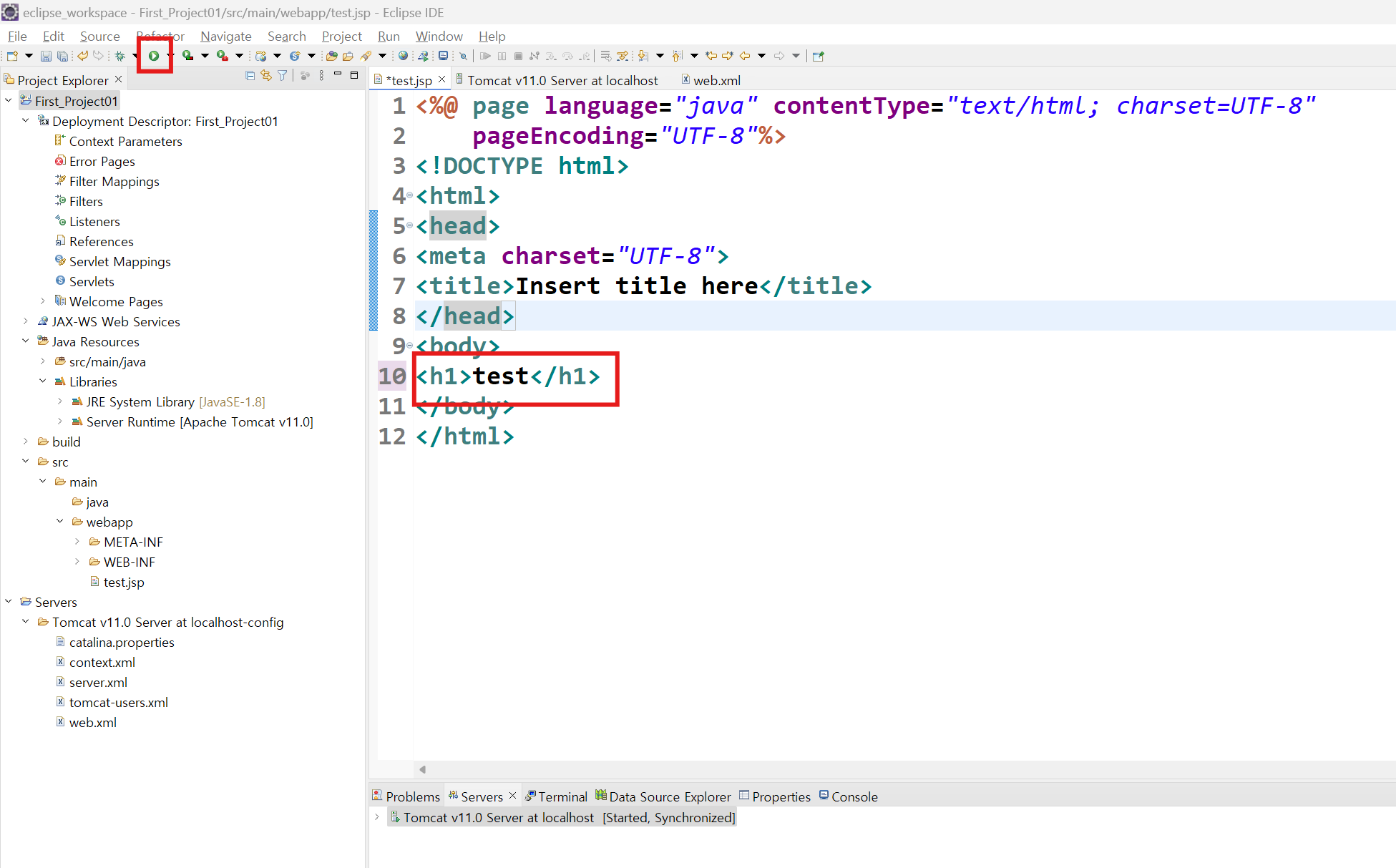Click the Next Annotation arrow icon

pos(643,56)
